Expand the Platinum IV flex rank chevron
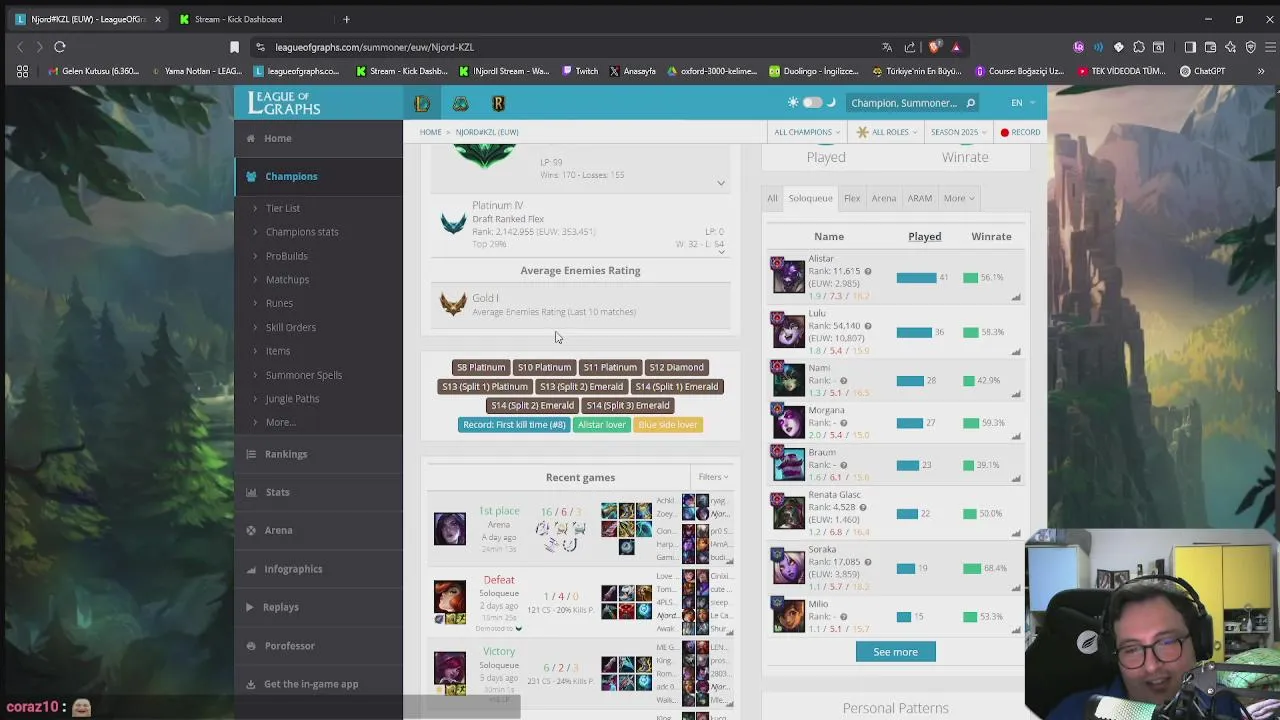Screen dimensions: 1280x720 pos(721,251)
